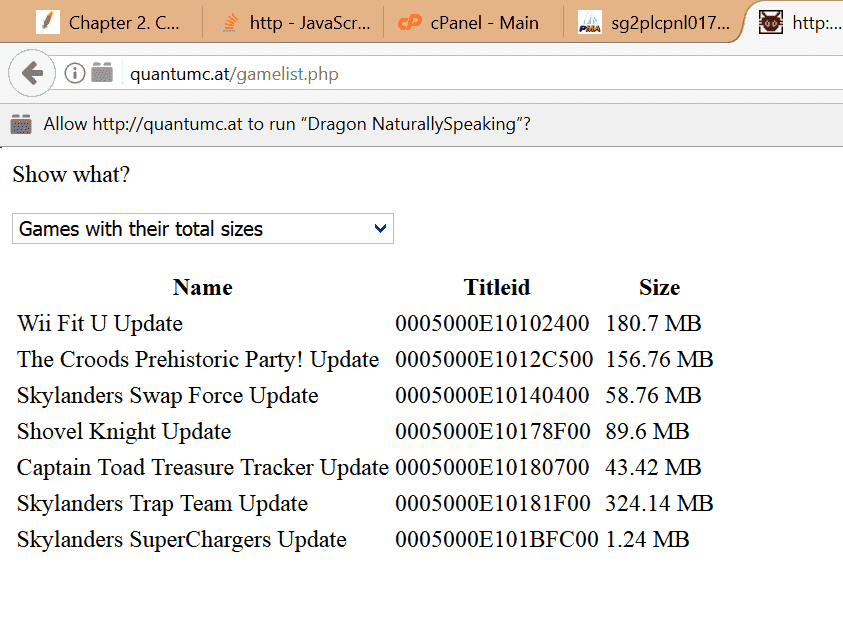Click title ID 0005000E10180700
The image size is (843, 633).
(492, 467)
